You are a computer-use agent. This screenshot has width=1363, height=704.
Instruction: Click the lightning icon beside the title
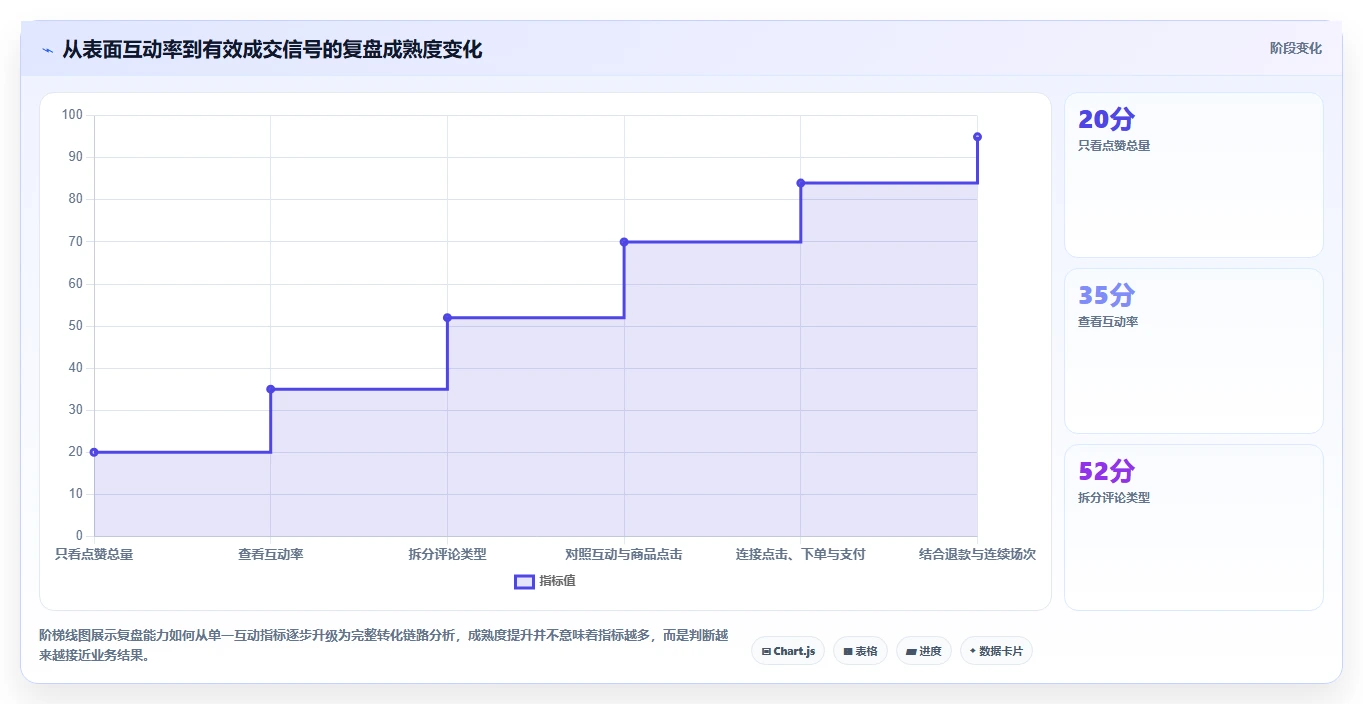[x=47, y=50]
